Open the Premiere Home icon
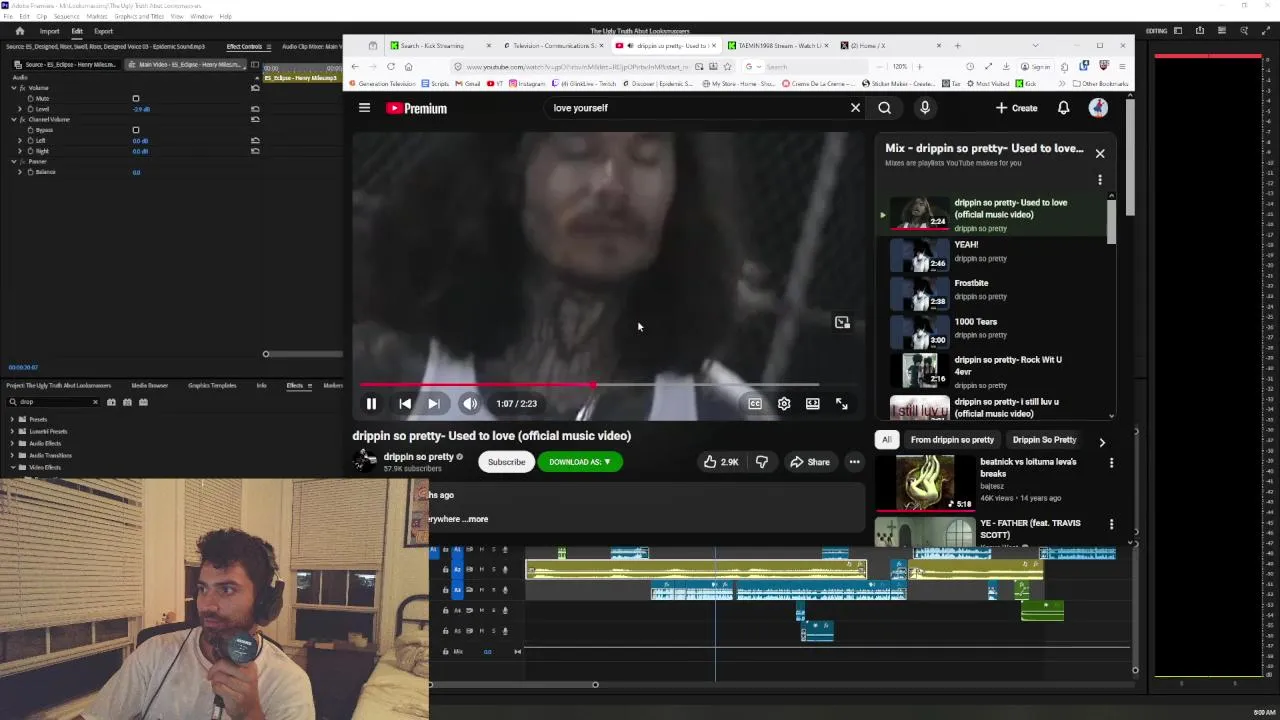The width and height of the screenshot is (1280, 720). click(x=19, y=31)
